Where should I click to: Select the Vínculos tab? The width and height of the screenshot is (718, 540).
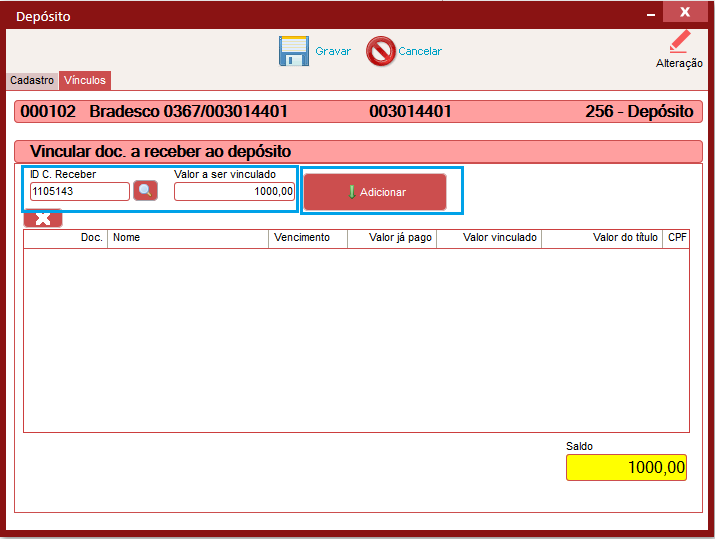tap(85, 80)
